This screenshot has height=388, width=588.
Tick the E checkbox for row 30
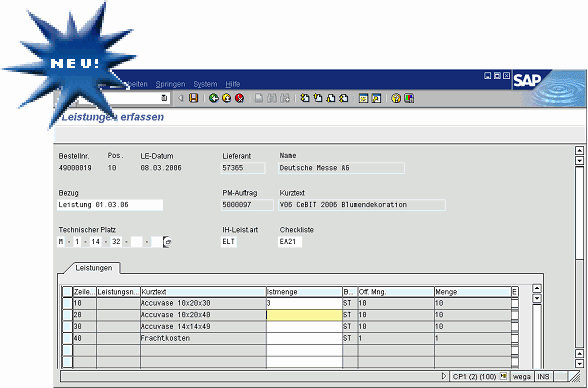point(515,327)
